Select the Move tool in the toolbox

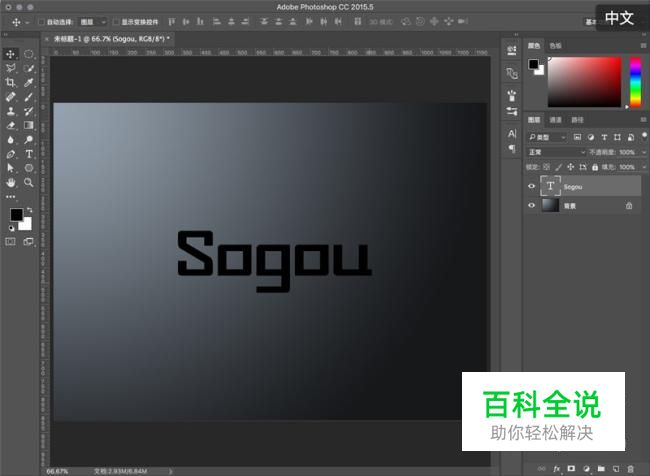pos(10,54)
